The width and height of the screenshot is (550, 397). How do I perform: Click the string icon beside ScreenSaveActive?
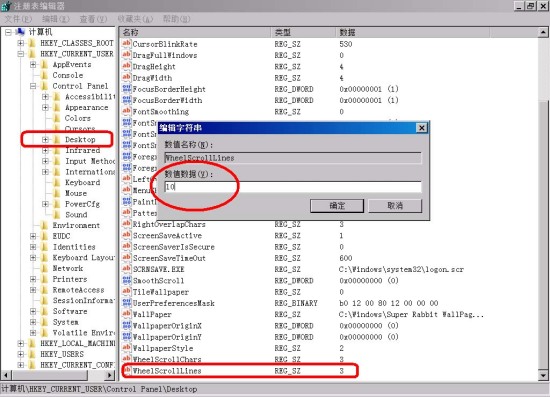(126, 235)
